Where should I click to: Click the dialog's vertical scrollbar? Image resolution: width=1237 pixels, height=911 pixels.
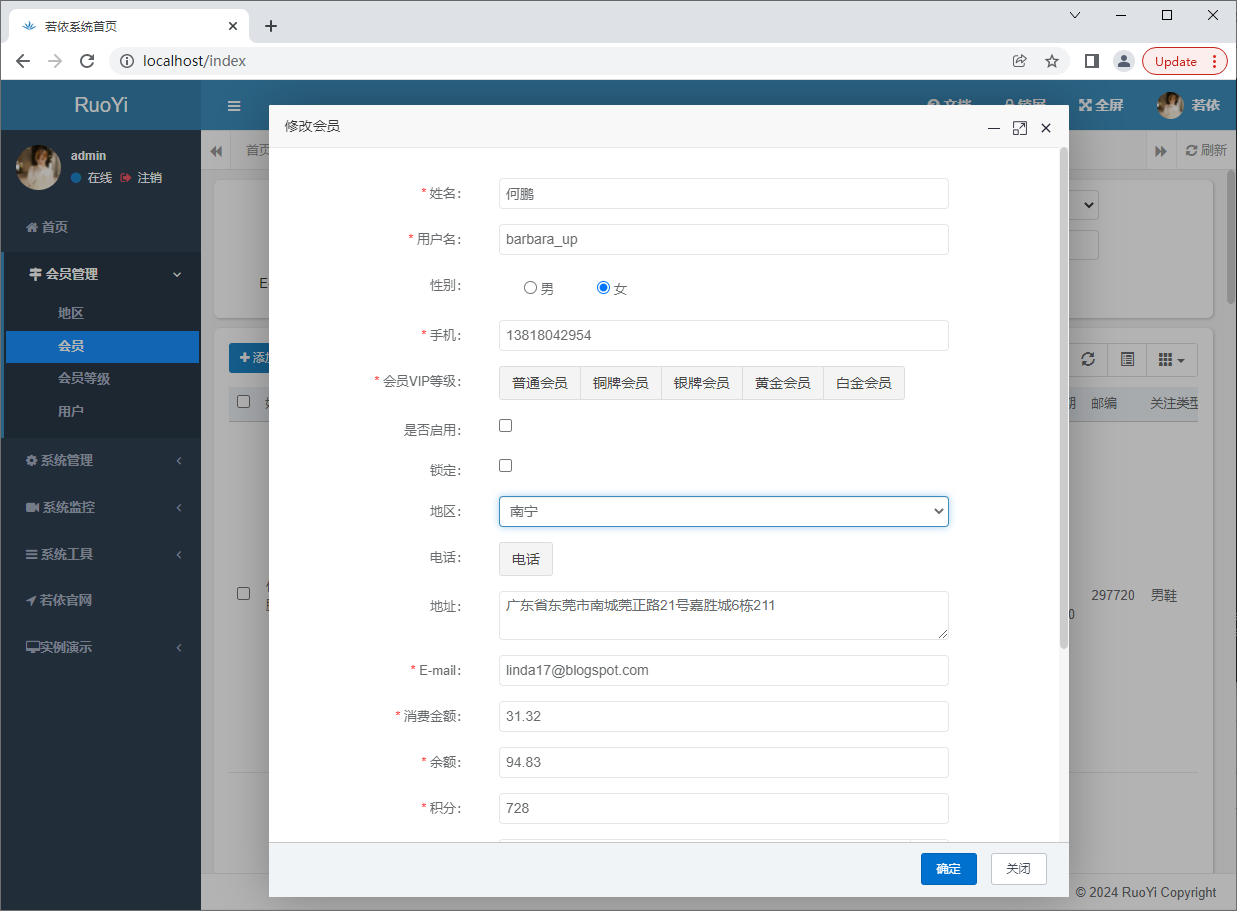click(x=1063, y=400)
